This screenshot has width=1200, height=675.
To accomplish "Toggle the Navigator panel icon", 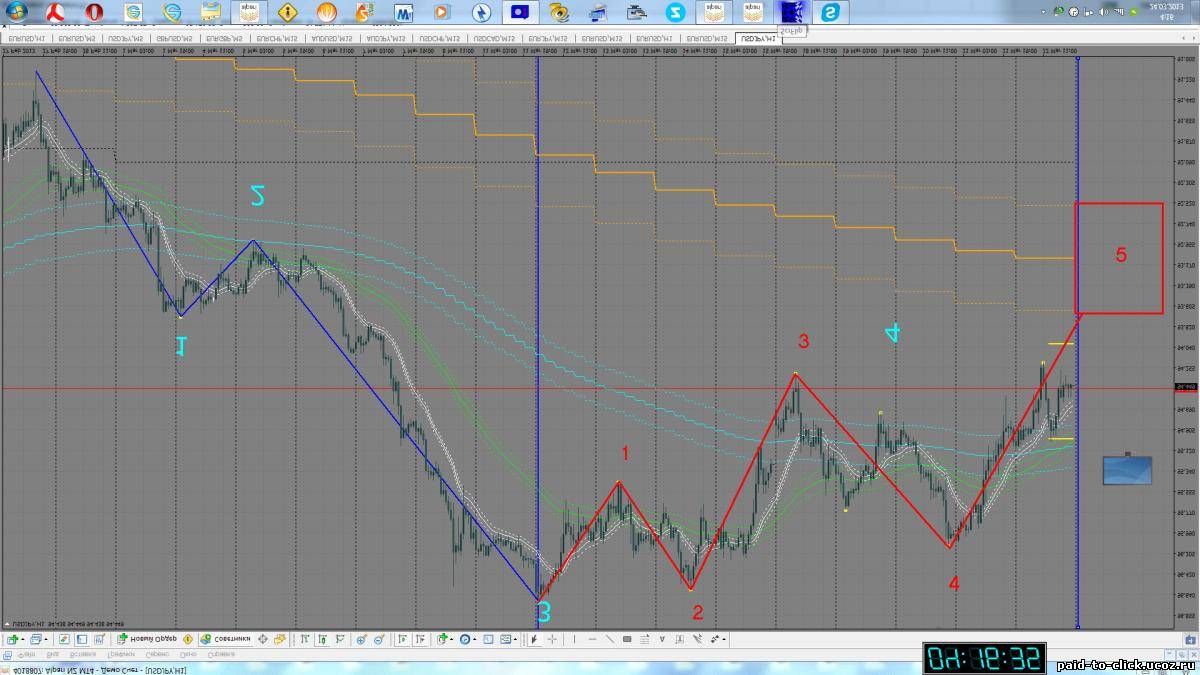I will (100, 639).
